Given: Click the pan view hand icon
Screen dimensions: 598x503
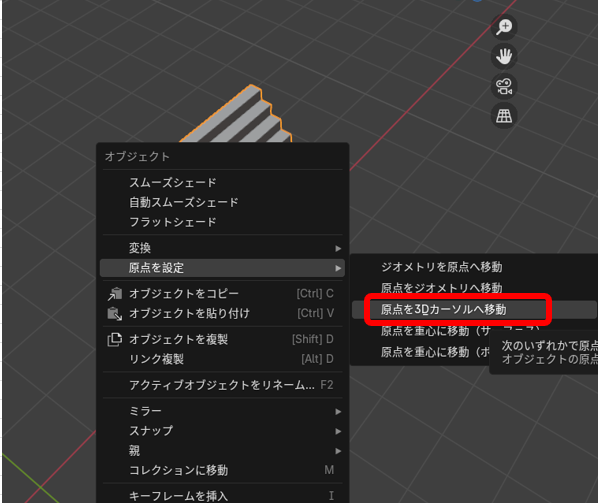Looking at the screenshot, I should [x=504, y=56].
